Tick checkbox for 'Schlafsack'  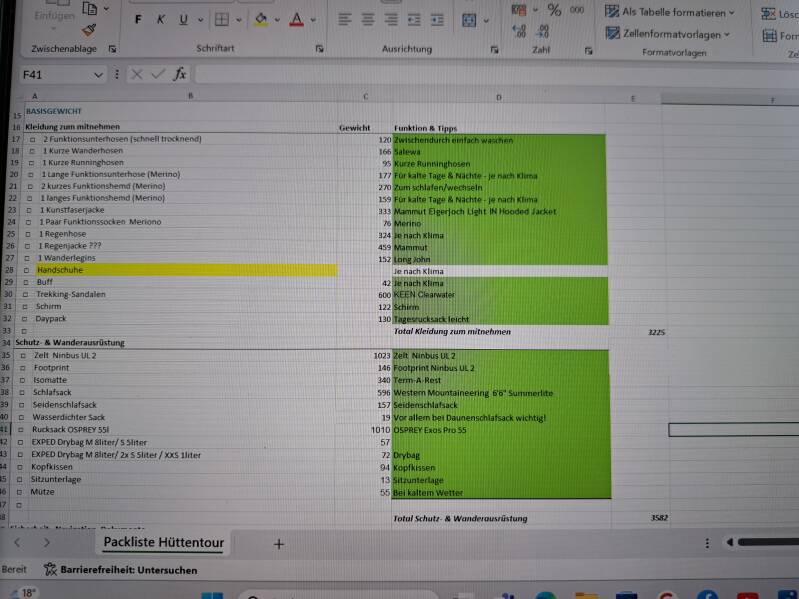coord(22,393)
